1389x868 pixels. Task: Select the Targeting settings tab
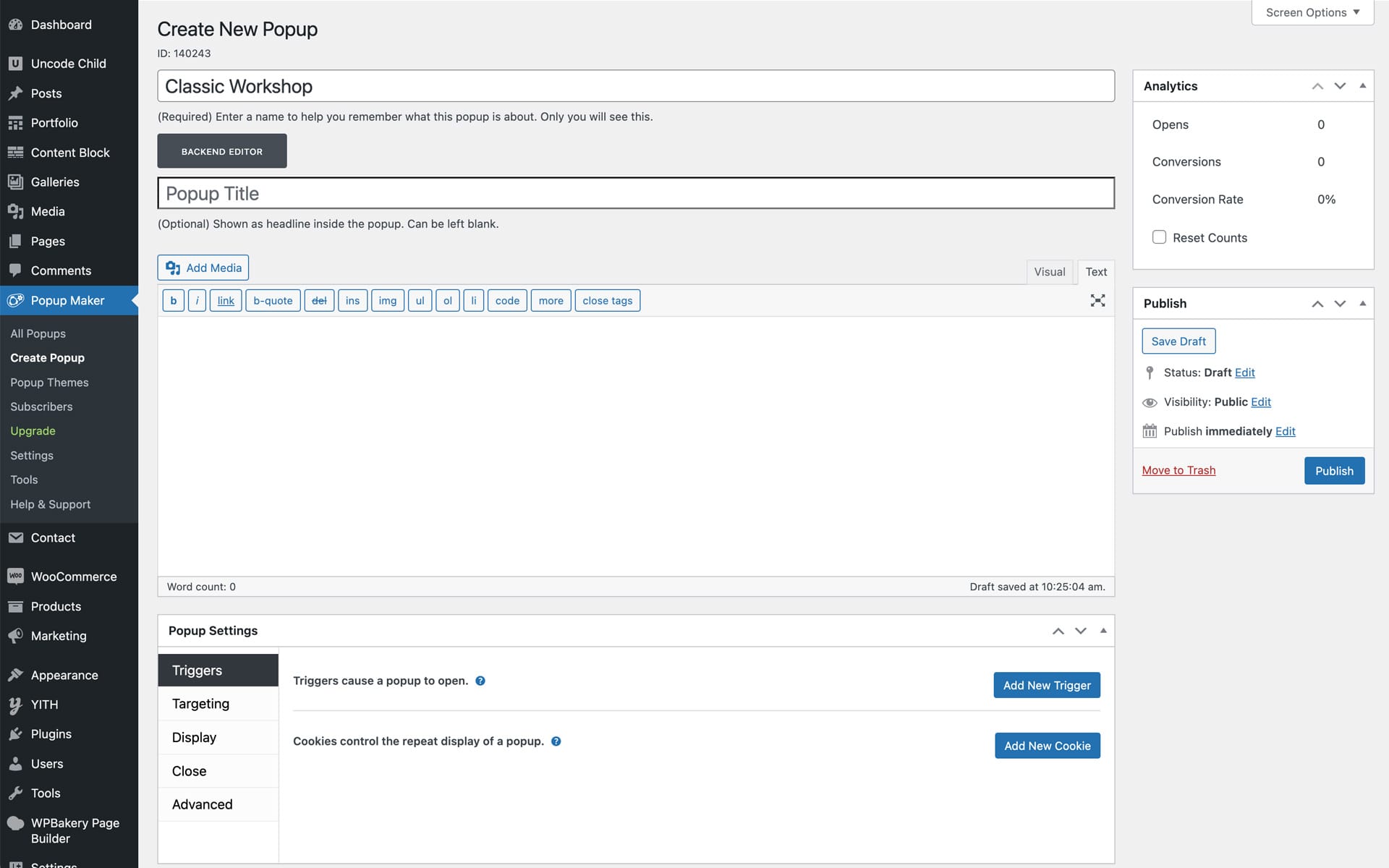point(201,704)
